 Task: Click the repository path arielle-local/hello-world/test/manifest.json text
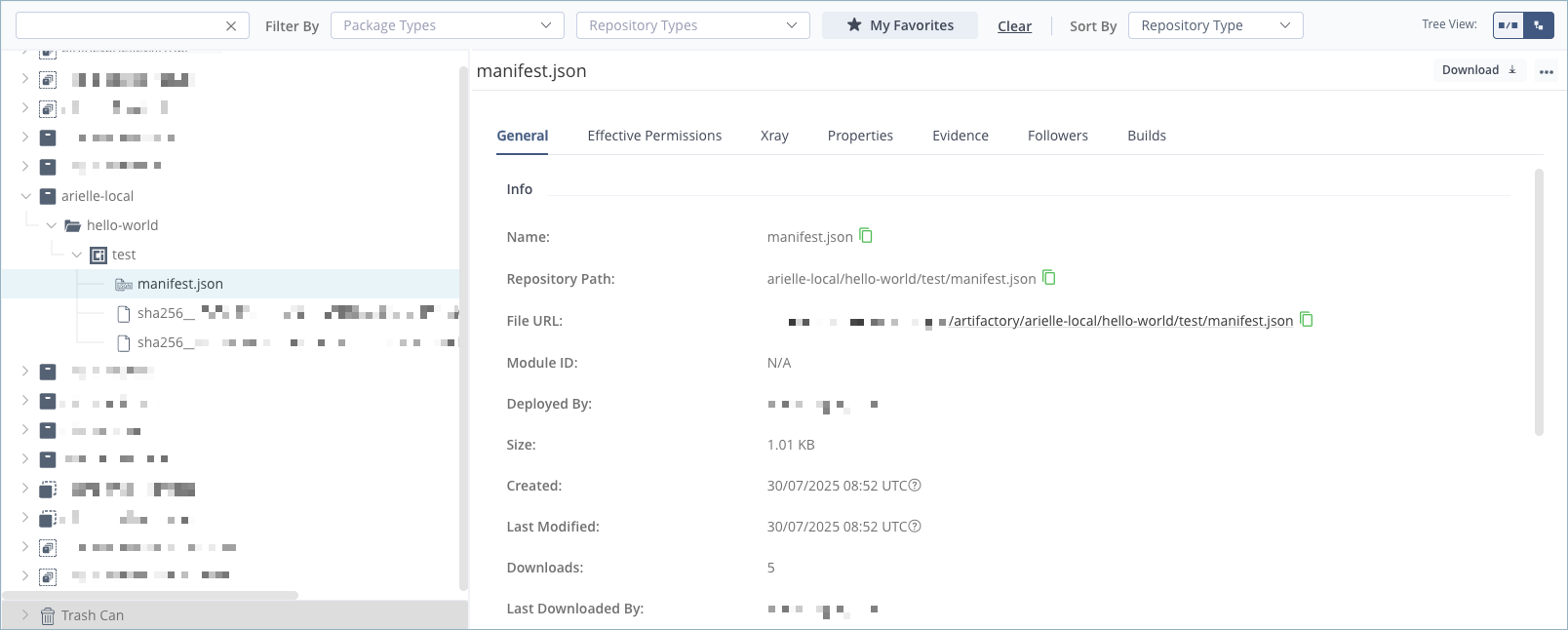tap(901, 279)
